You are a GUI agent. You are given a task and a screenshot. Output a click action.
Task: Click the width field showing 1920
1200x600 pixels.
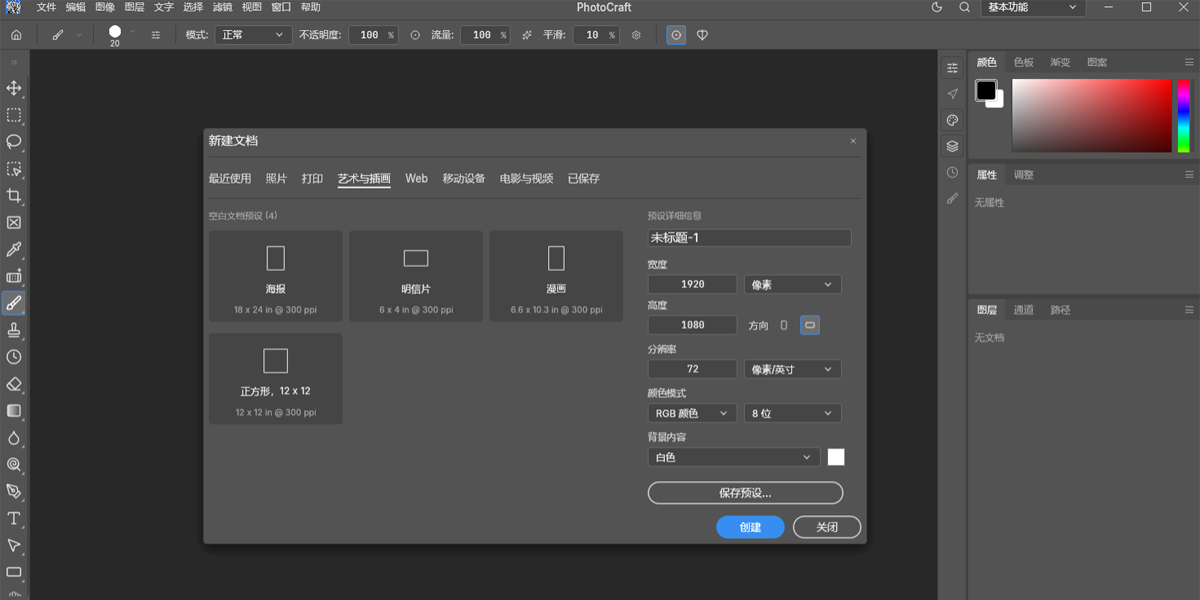[693, 285]
